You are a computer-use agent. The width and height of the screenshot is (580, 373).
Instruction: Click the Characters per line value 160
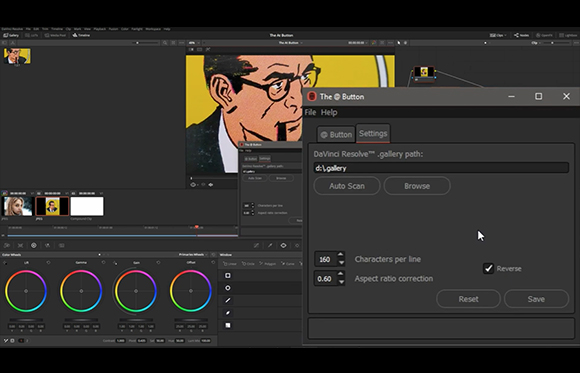point(325,259)
